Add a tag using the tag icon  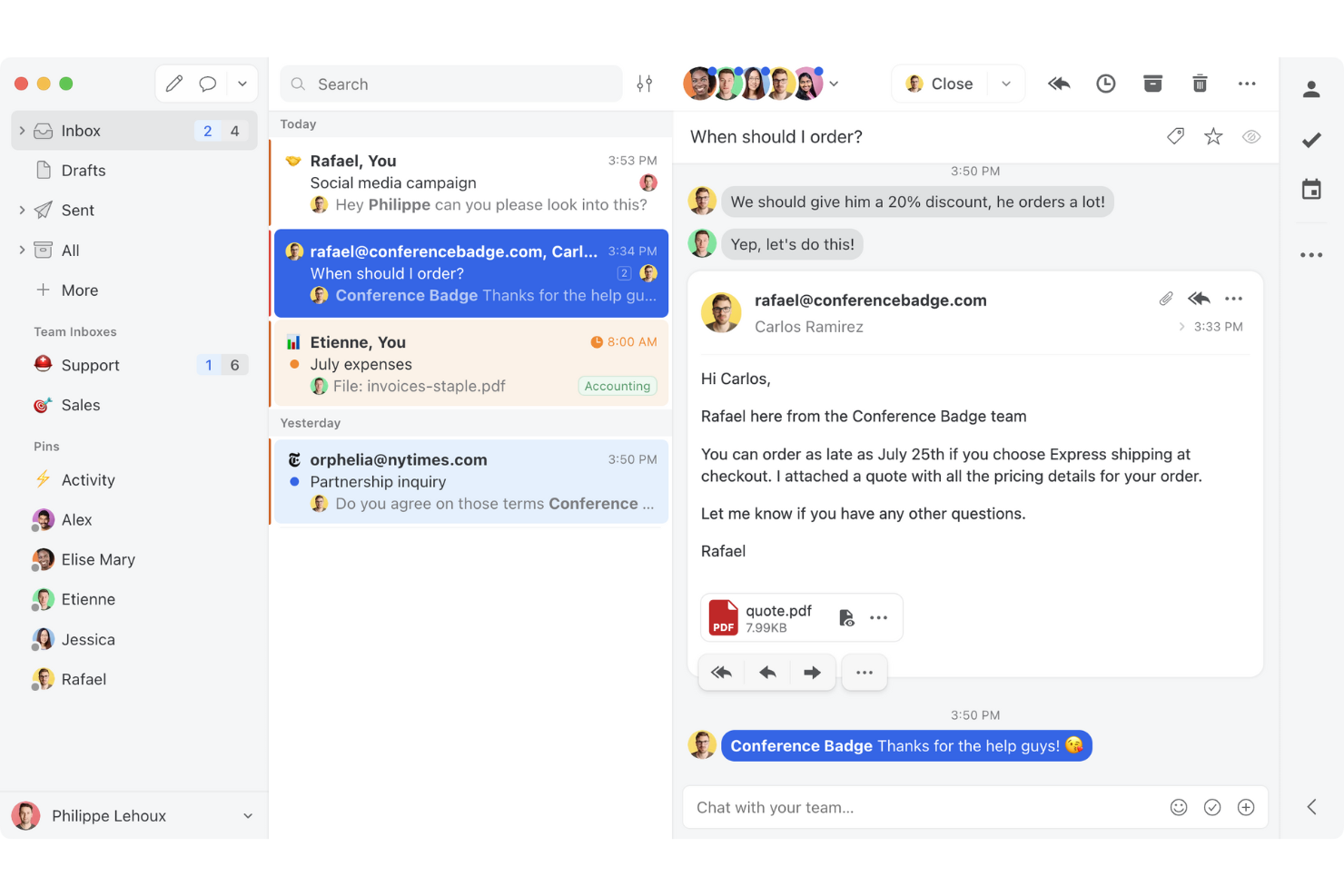click(x=1175, y=136)
